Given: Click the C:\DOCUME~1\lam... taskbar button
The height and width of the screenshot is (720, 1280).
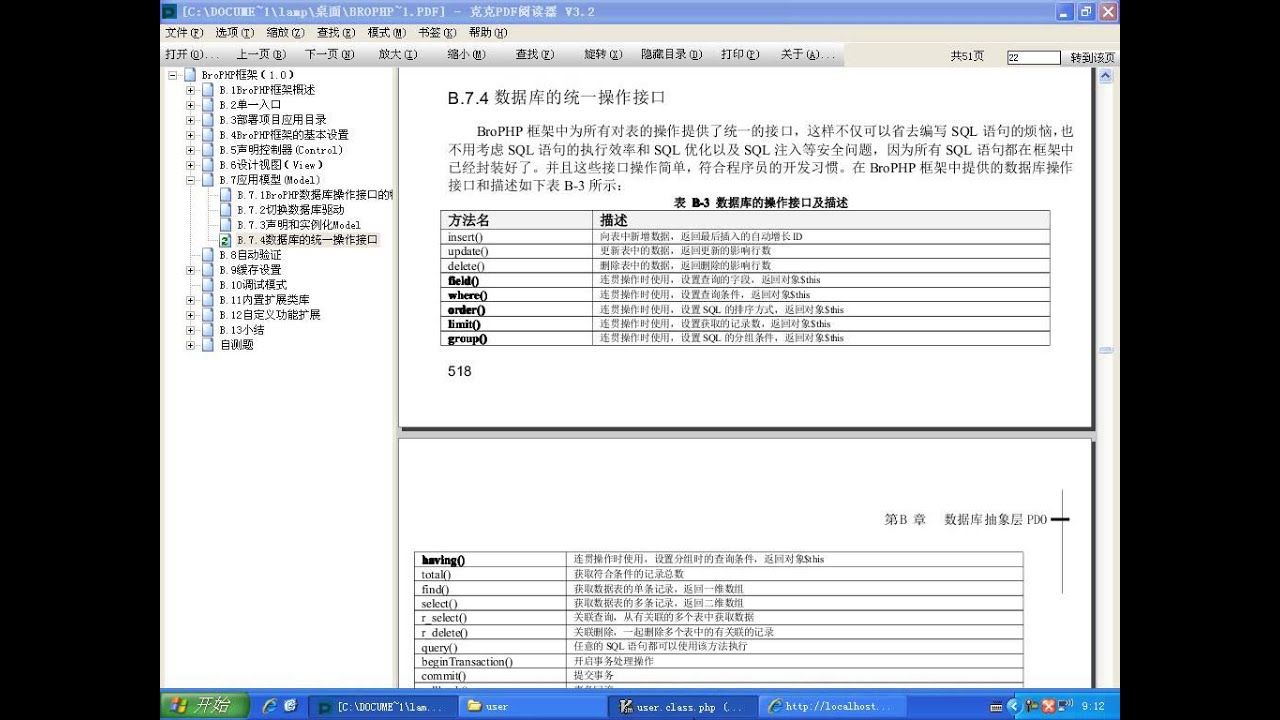Looking at the screenshot, I should coord(382,707).
